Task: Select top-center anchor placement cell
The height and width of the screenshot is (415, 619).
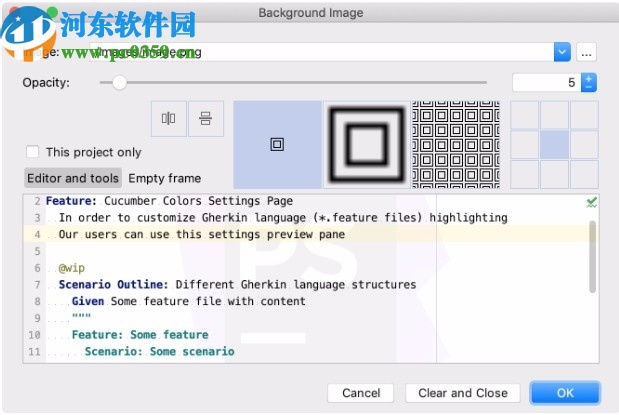Action: tap(555, 115)
